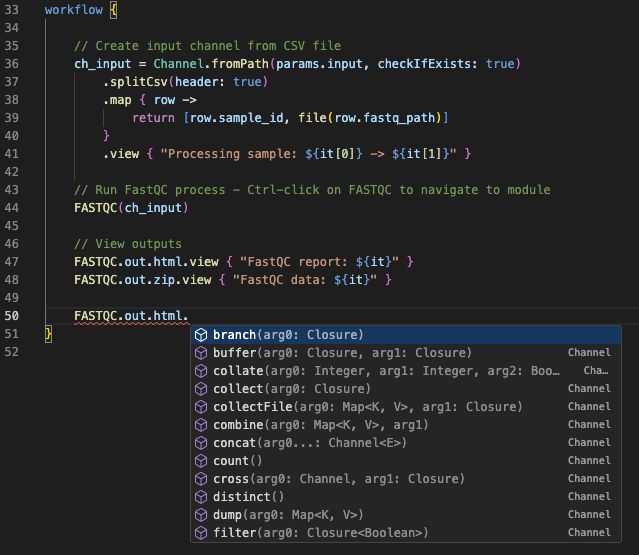Click the method icon next to buffer
Screen dimensions: 639x555
[x=201, y=353]
